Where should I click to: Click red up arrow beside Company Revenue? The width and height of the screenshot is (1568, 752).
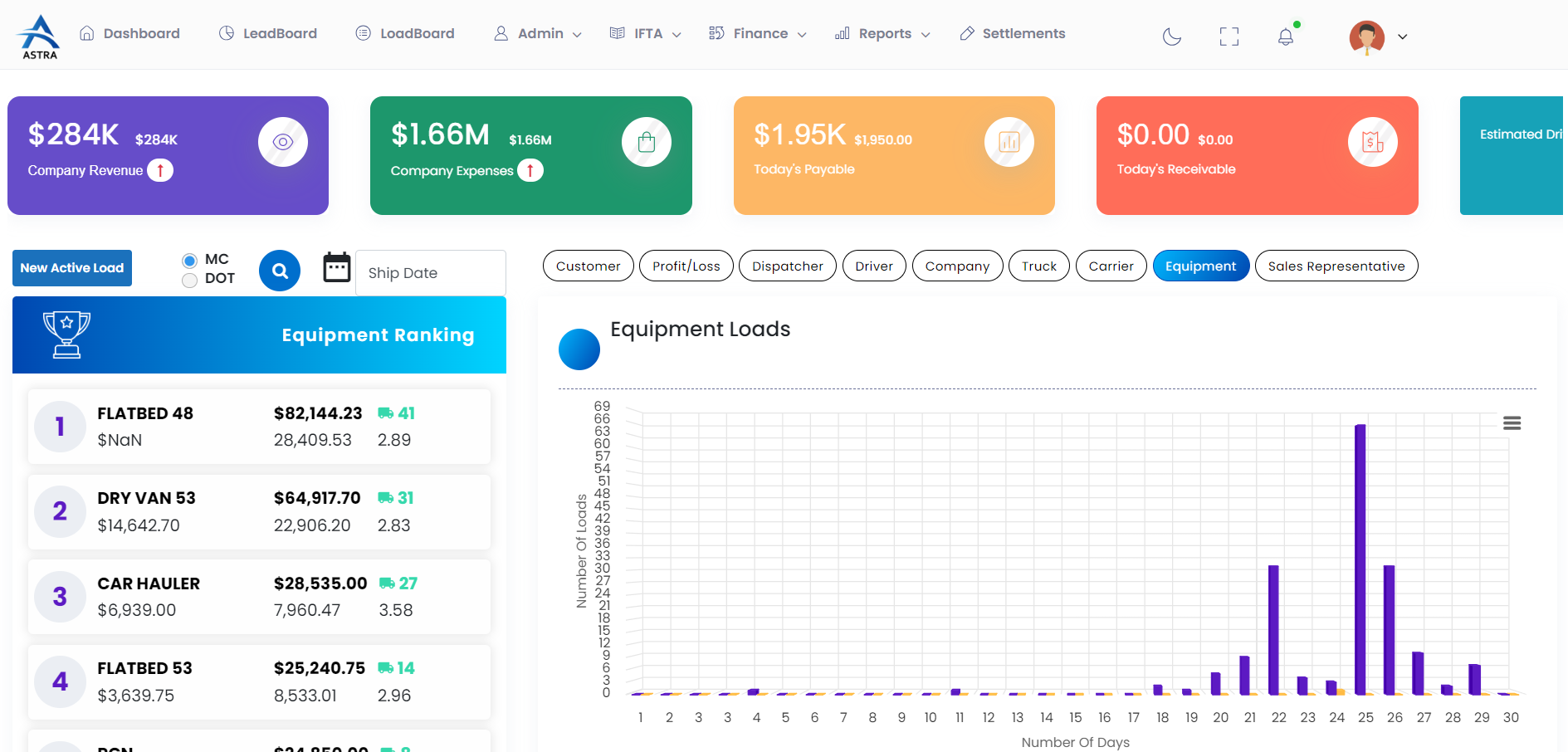160,170
